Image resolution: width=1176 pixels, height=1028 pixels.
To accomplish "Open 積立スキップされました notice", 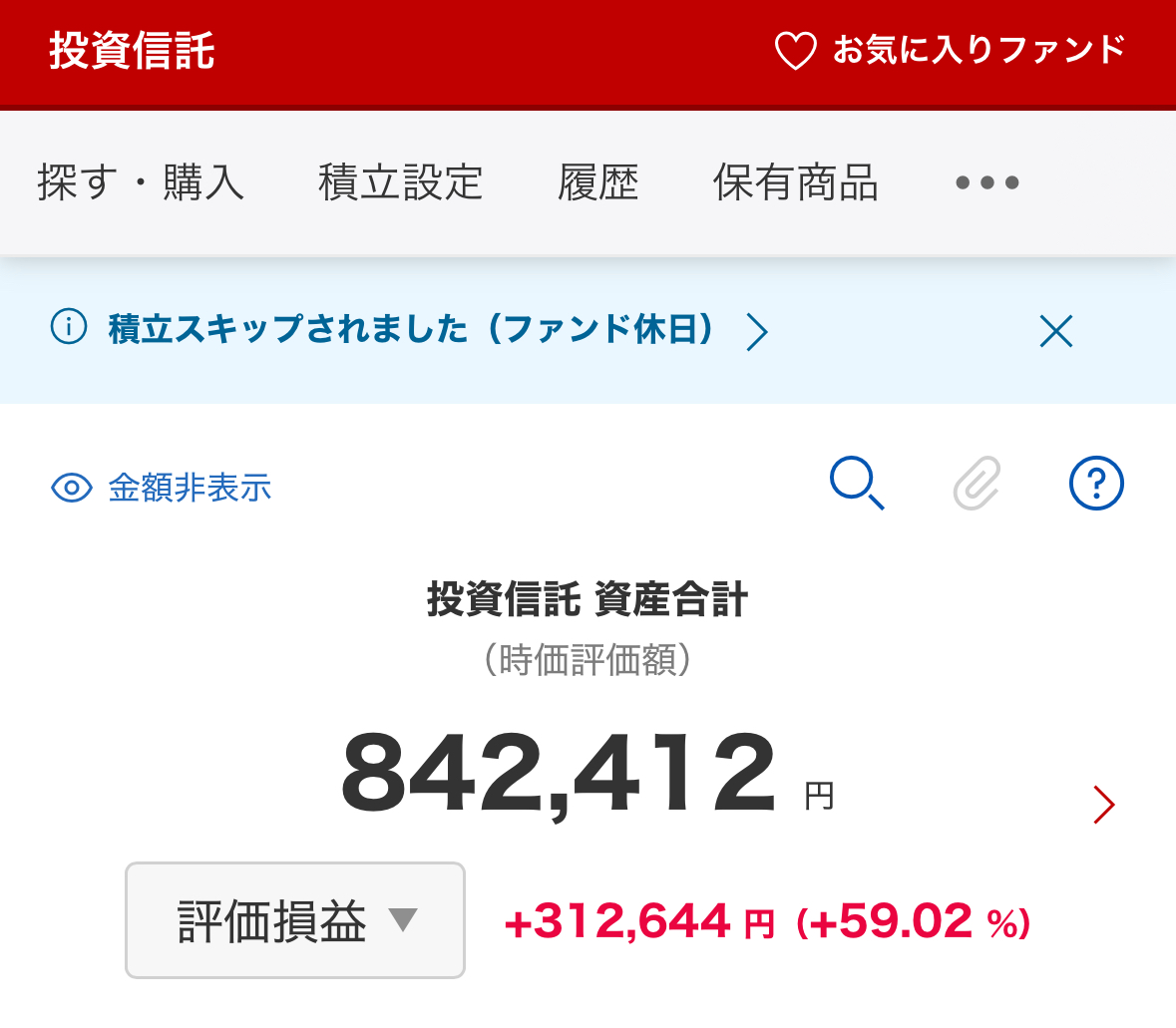I will tap(411, 329).
